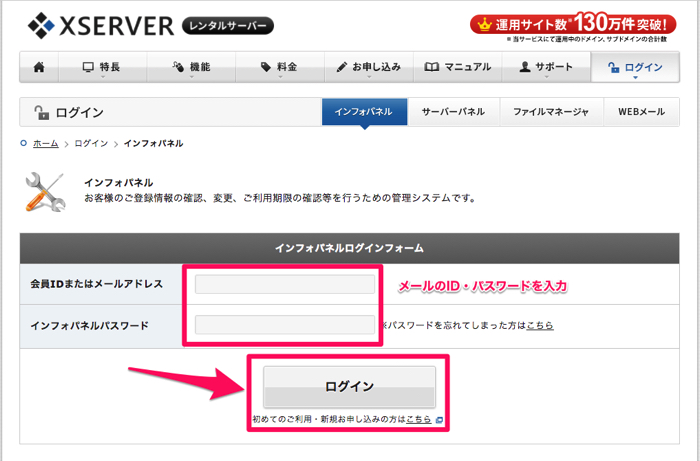Select the インフォパネル tab
This screenshot has width=700, height=461.
[364, 112]
